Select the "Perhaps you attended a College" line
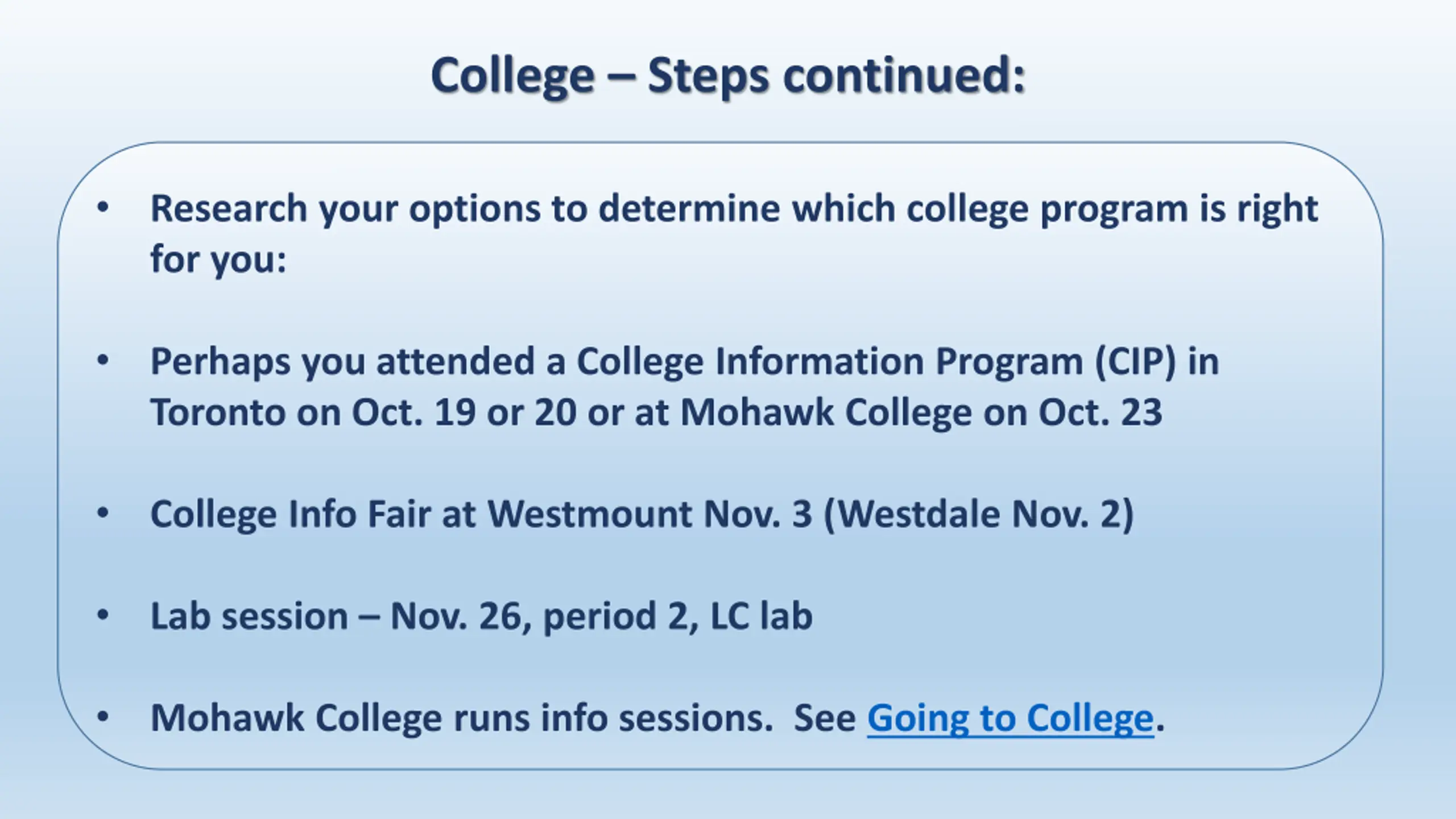The height and width of the screenshot is (819, 1456). tap(685, 362)
